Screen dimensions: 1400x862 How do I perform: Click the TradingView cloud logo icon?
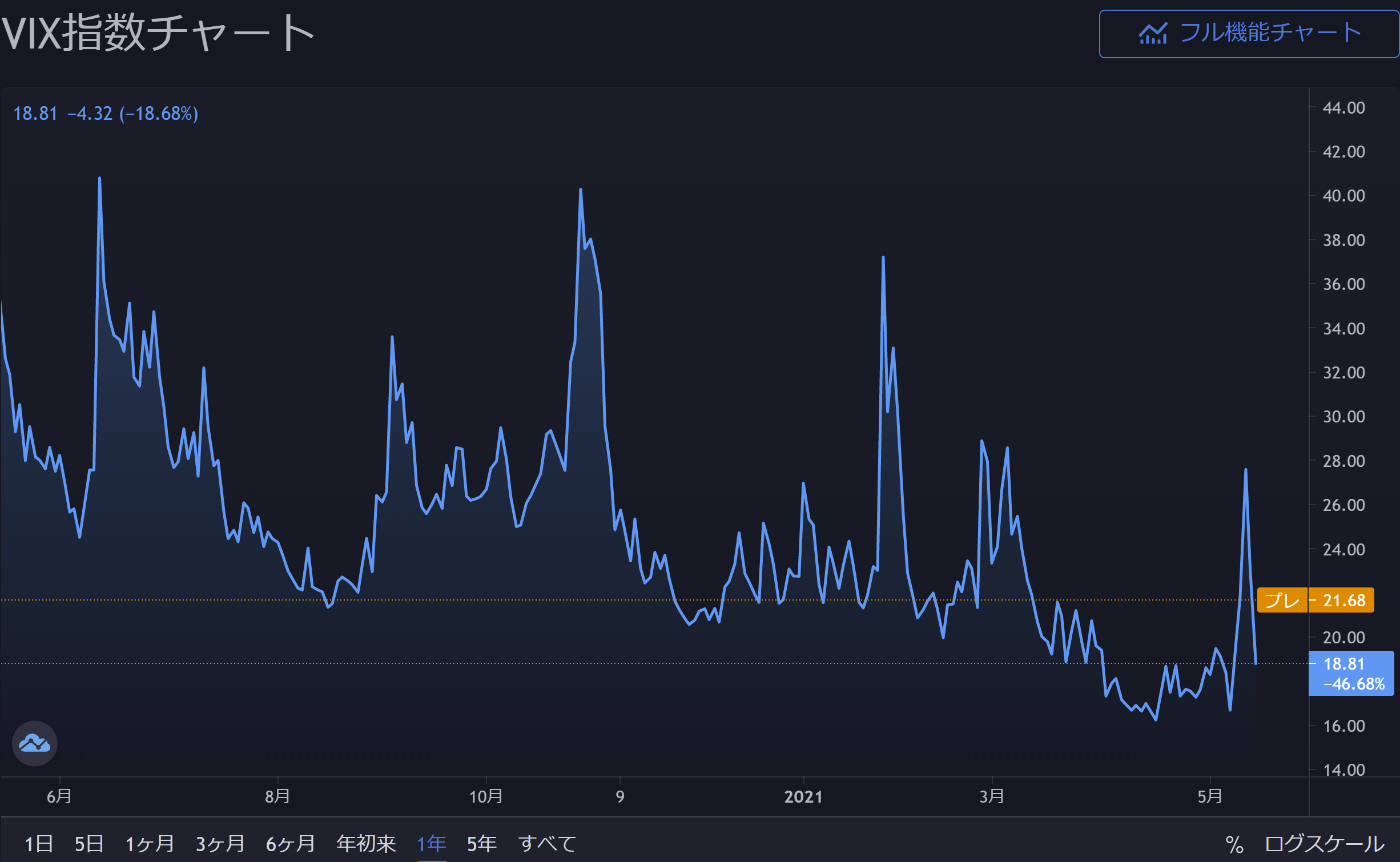[x=34, y=743]
